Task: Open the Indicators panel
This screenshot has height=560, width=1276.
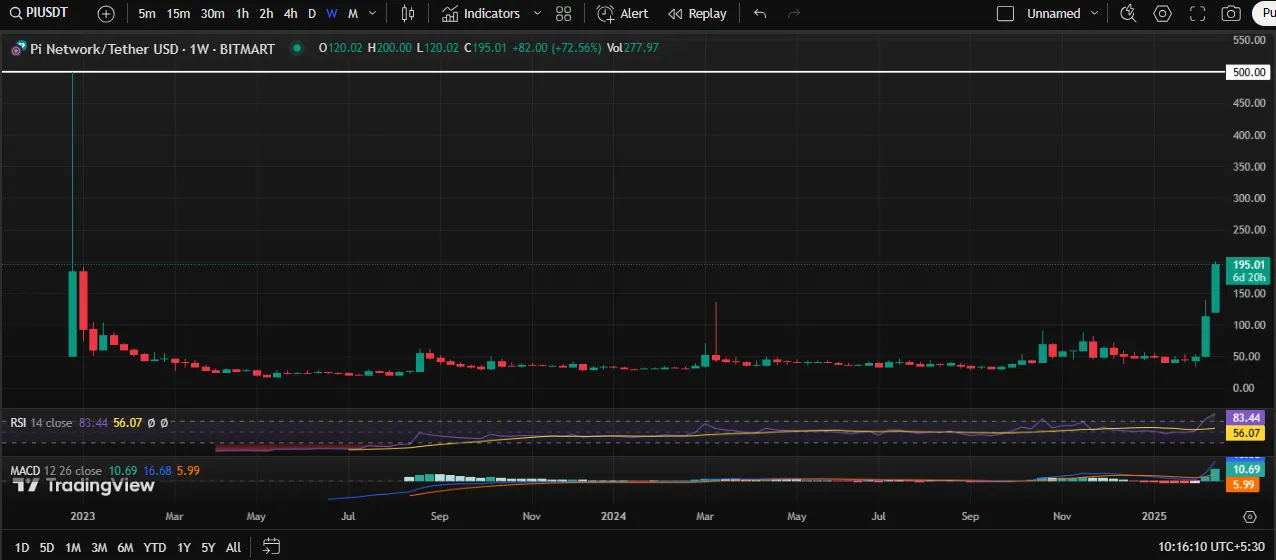Action: 482,14
